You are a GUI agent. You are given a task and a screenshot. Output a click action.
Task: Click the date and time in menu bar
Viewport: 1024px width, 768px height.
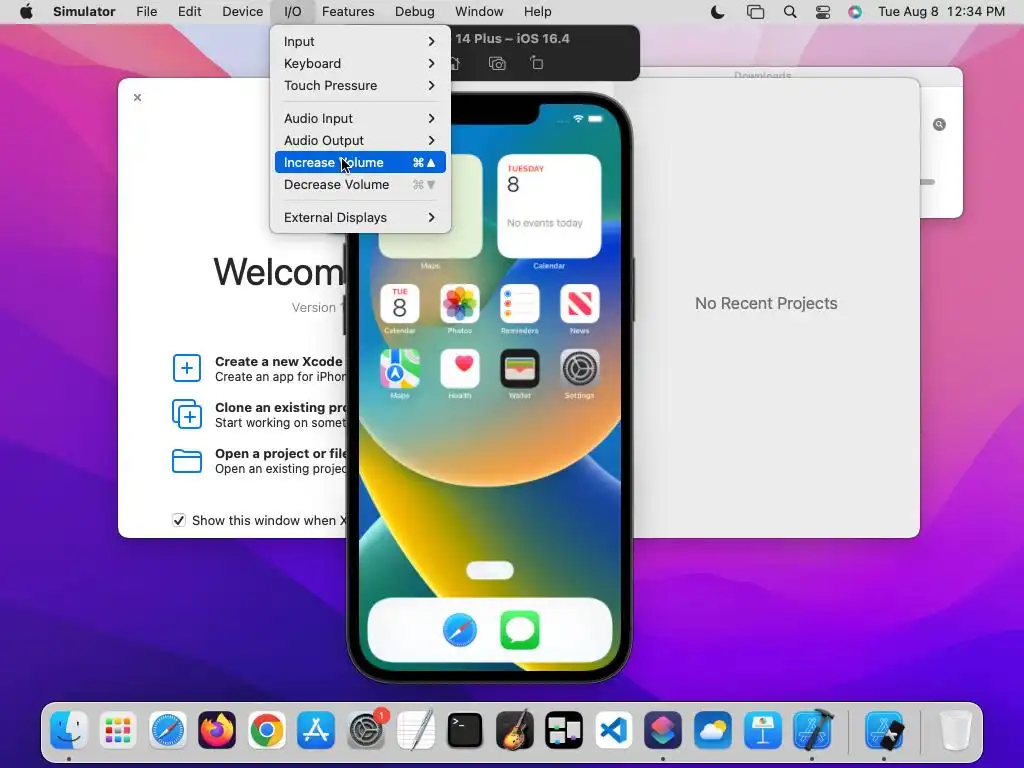(941, 12)
